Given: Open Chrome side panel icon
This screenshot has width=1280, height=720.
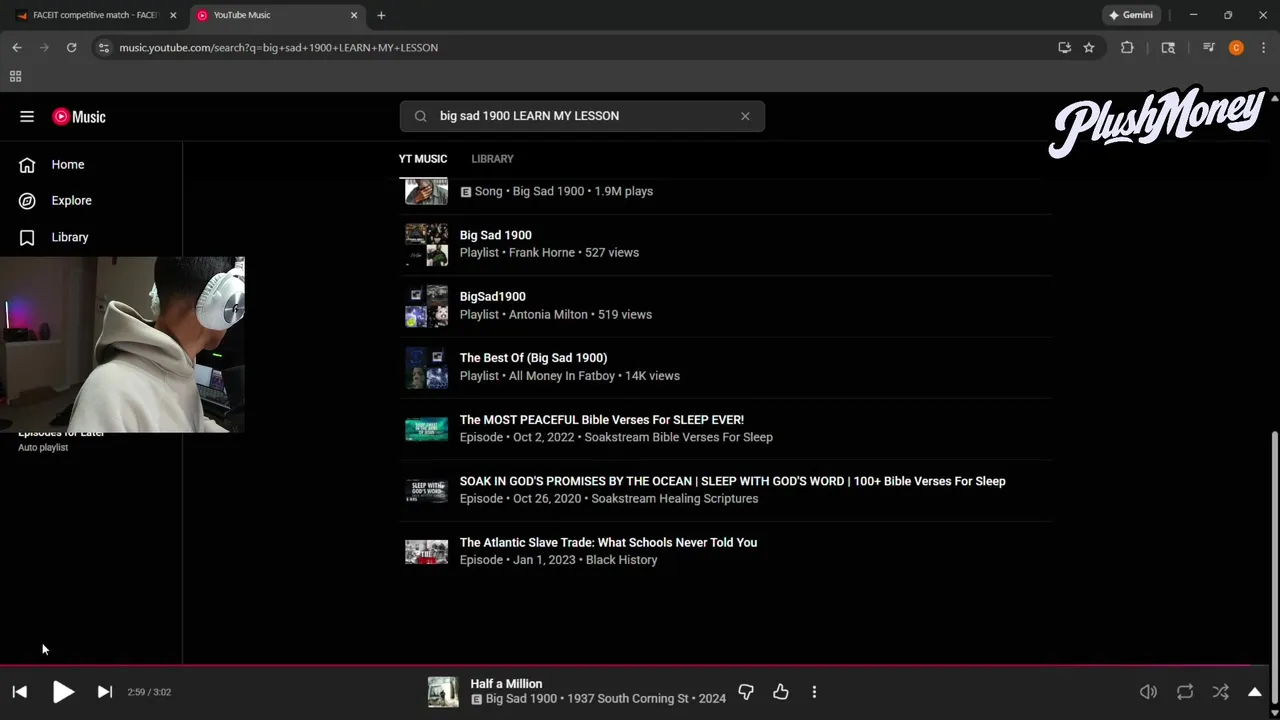Looking at the screenshot, I should click(1168, 47).
